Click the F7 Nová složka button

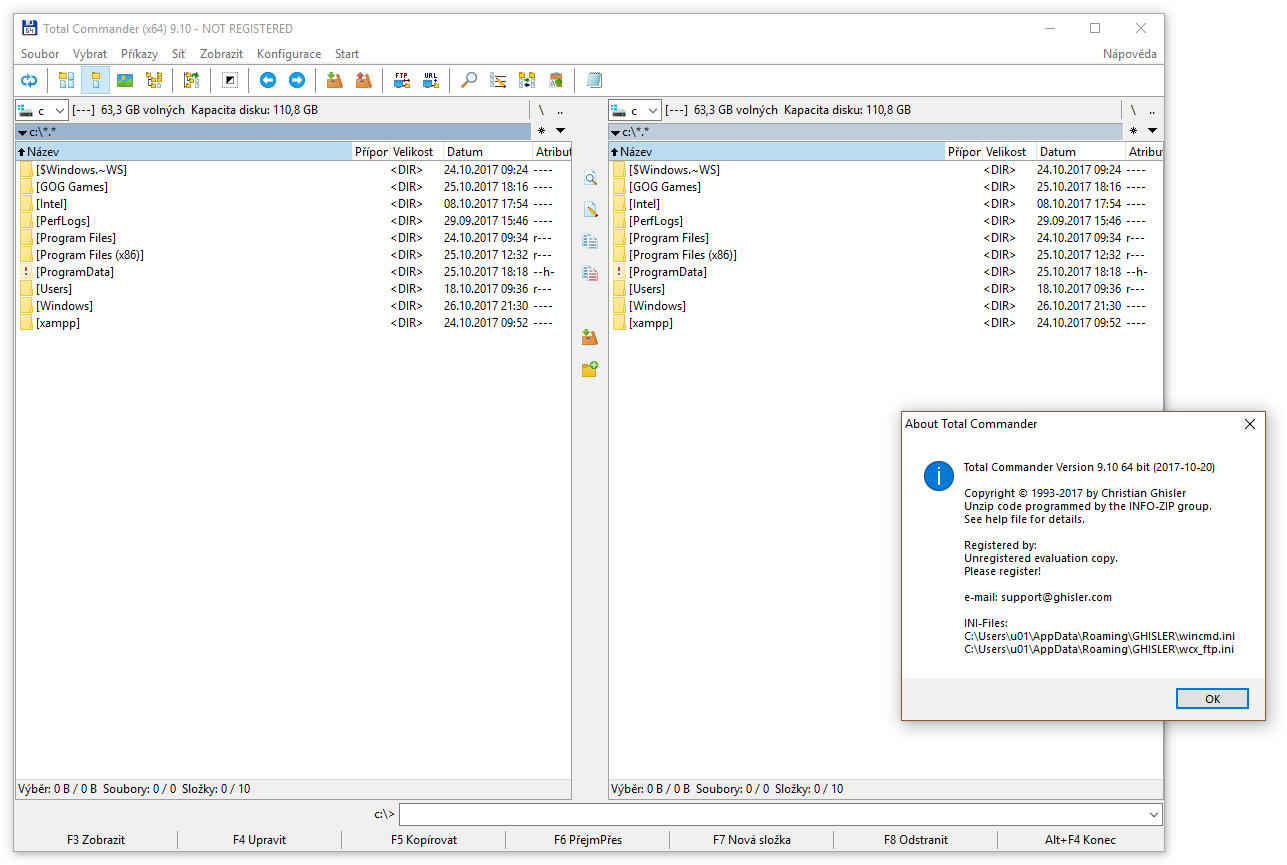coord(752,840)
